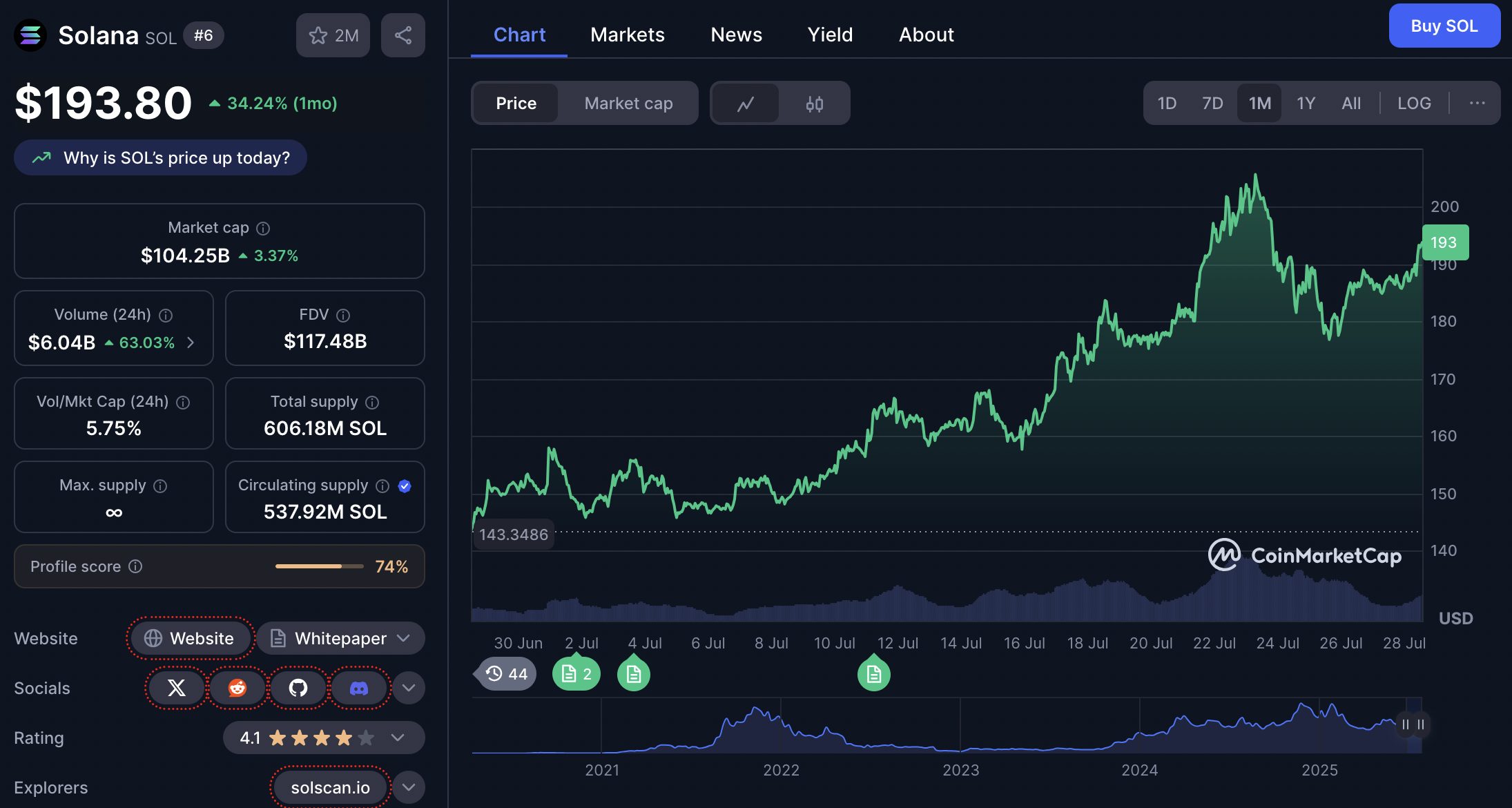The image size is (1512, 808).
Task: Open the 4 Jul news document marker
Action: 634,674
